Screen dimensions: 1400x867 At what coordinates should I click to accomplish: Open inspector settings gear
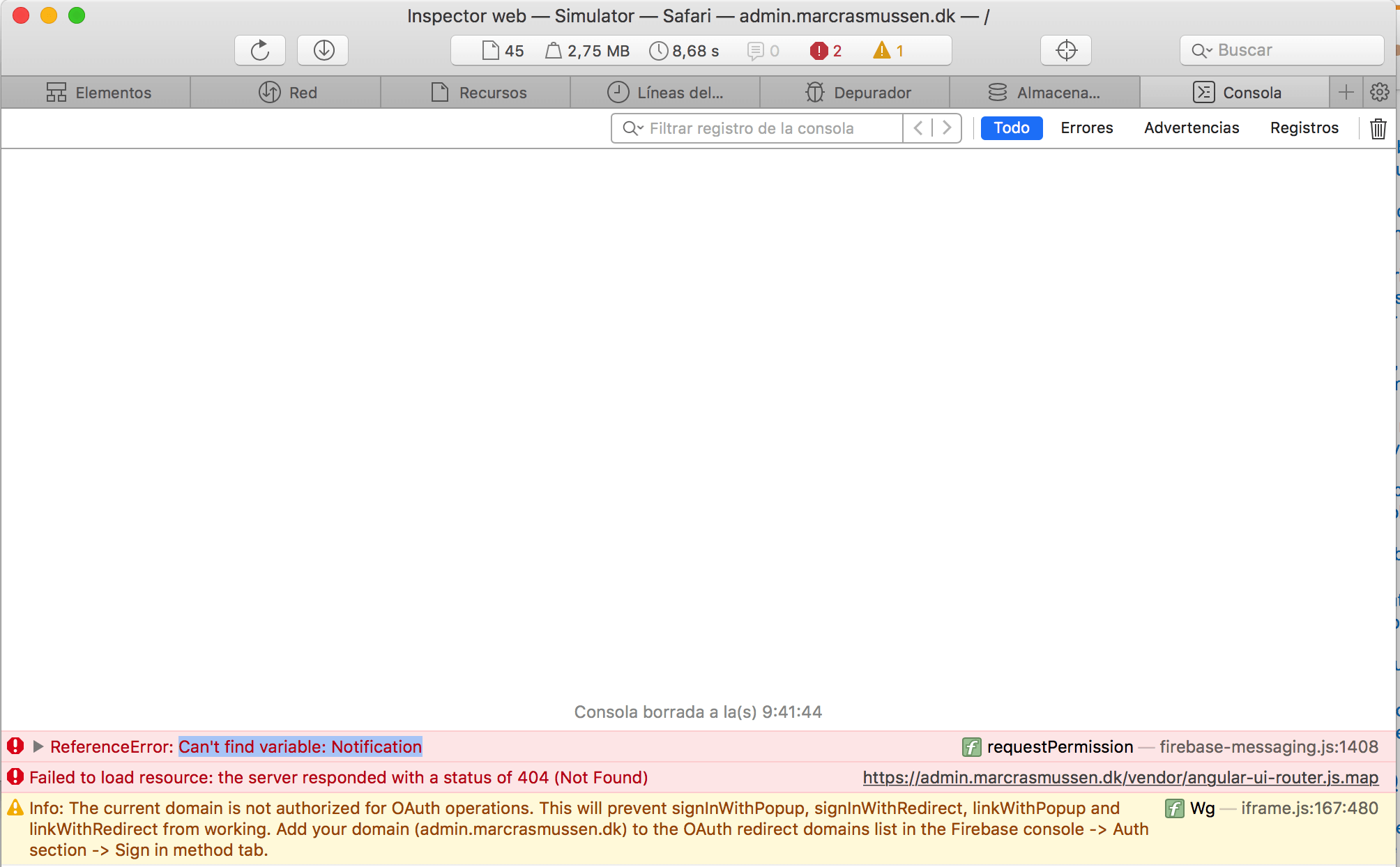point(1380,92)
